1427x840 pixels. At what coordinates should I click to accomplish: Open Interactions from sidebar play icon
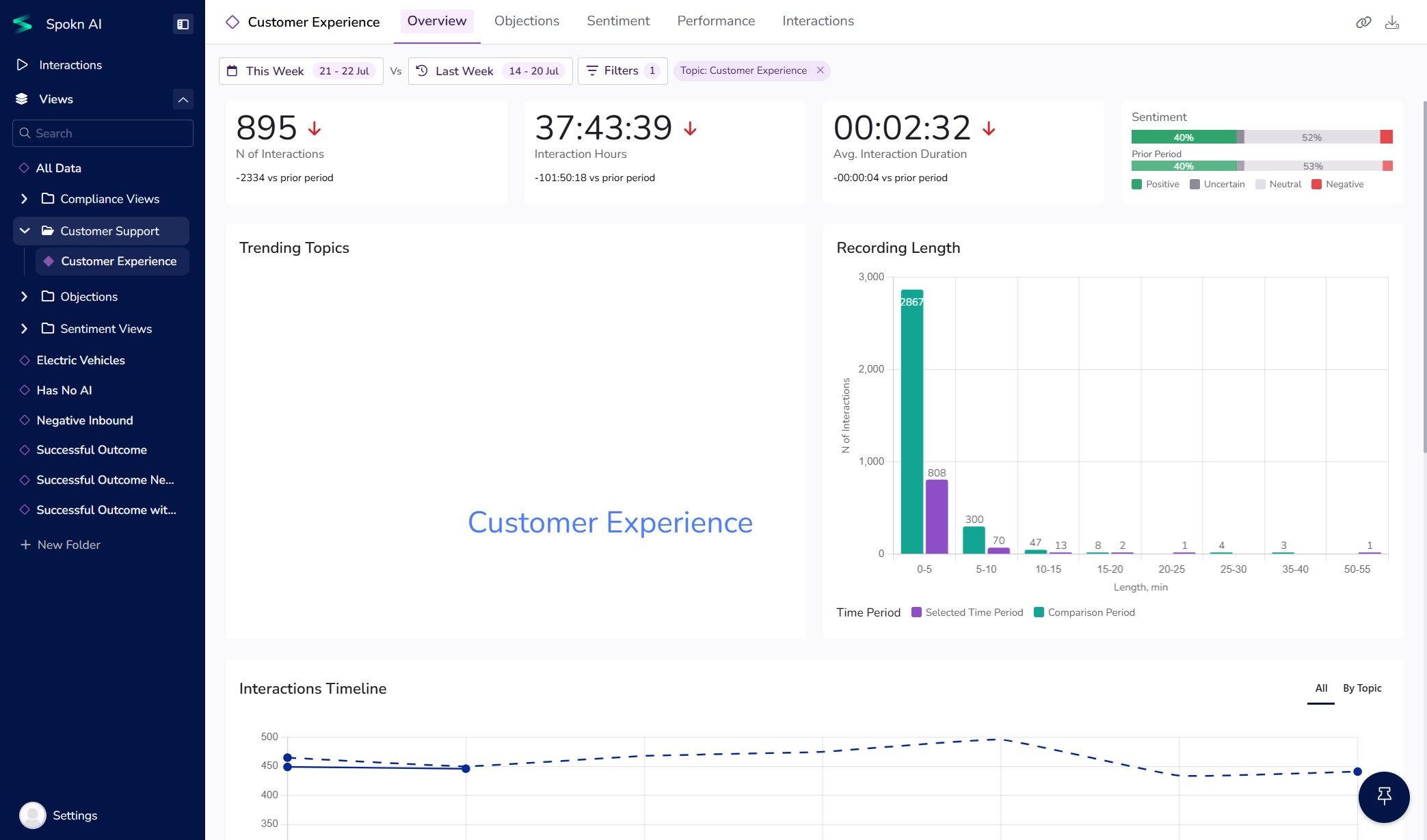point(23,65)
